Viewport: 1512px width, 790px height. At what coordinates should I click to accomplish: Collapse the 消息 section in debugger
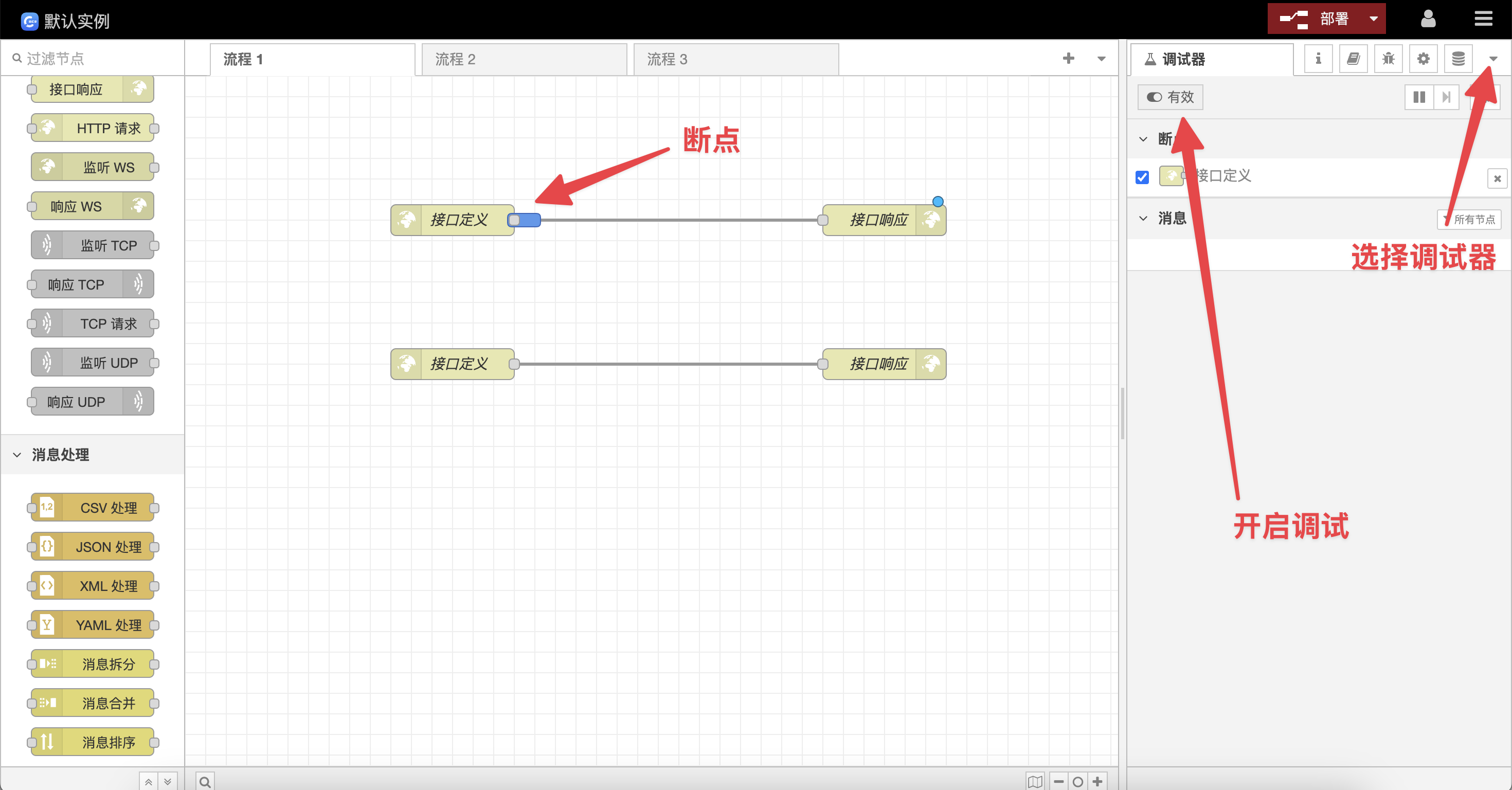(1143, 219)
